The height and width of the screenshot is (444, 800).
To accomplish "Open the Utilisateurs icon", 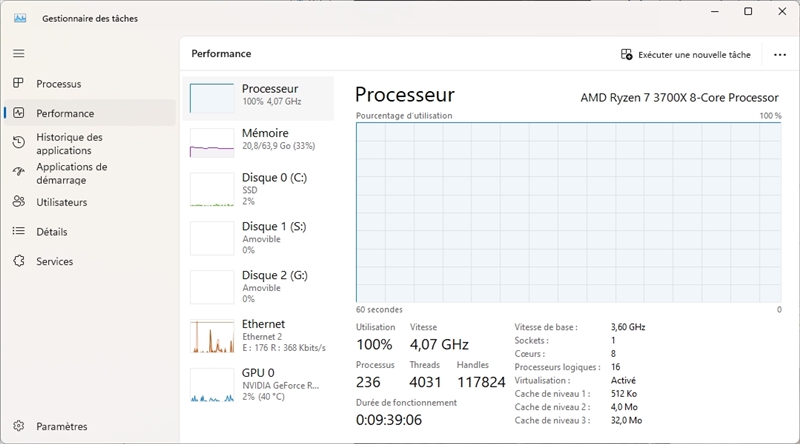I will tap(18, 202).
